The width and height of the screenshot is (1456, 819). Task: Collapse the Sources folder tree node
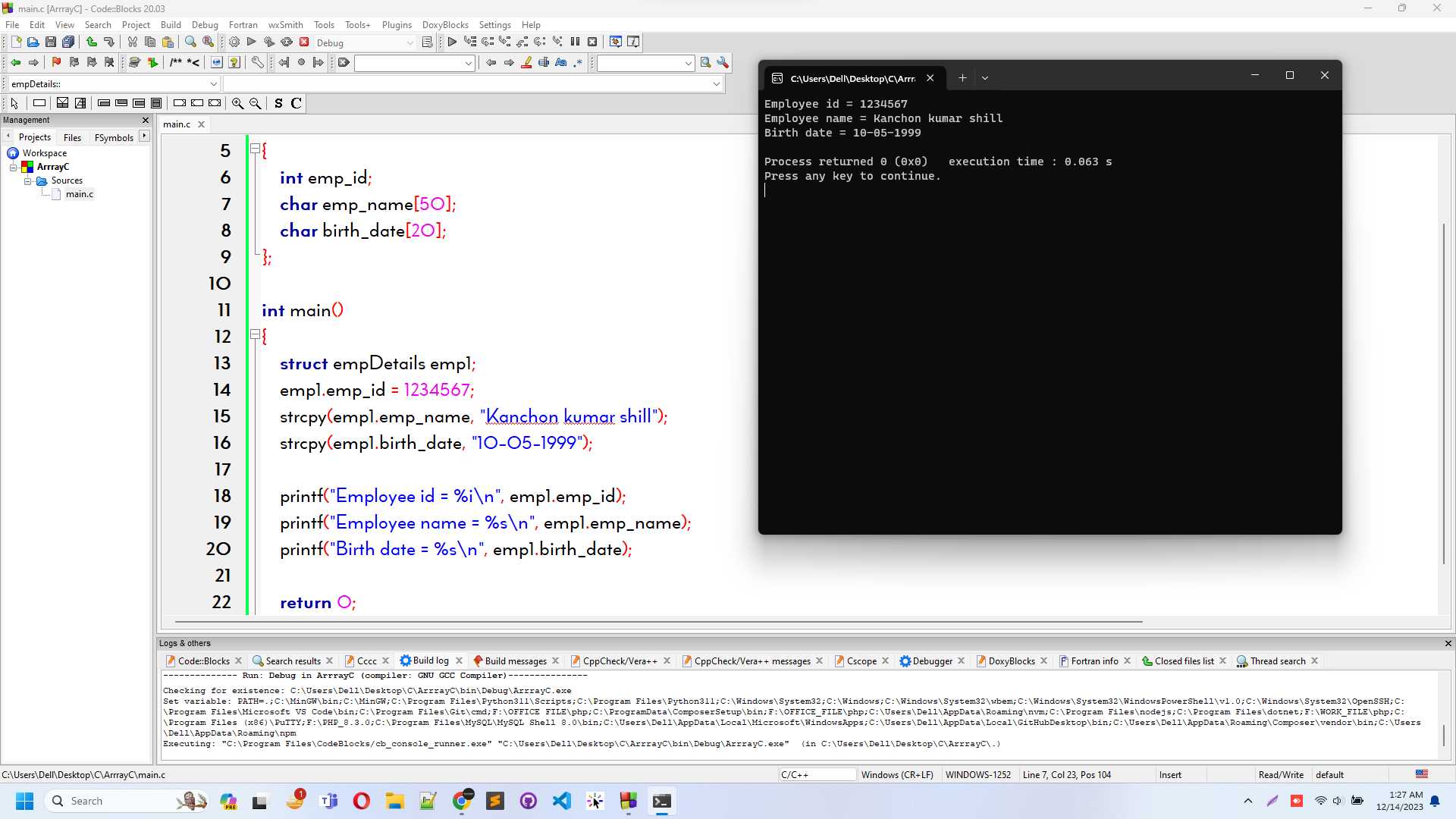(27, 181)
